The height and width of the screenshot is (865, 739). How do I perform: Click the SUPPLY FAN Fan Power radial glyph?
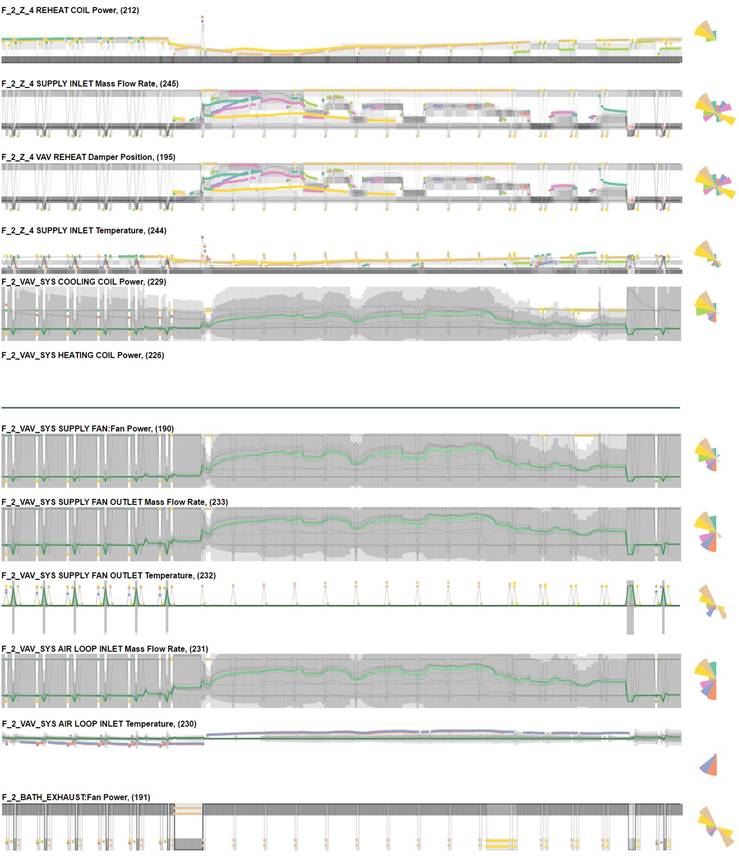pyautogui.click(x=708, y=456)
